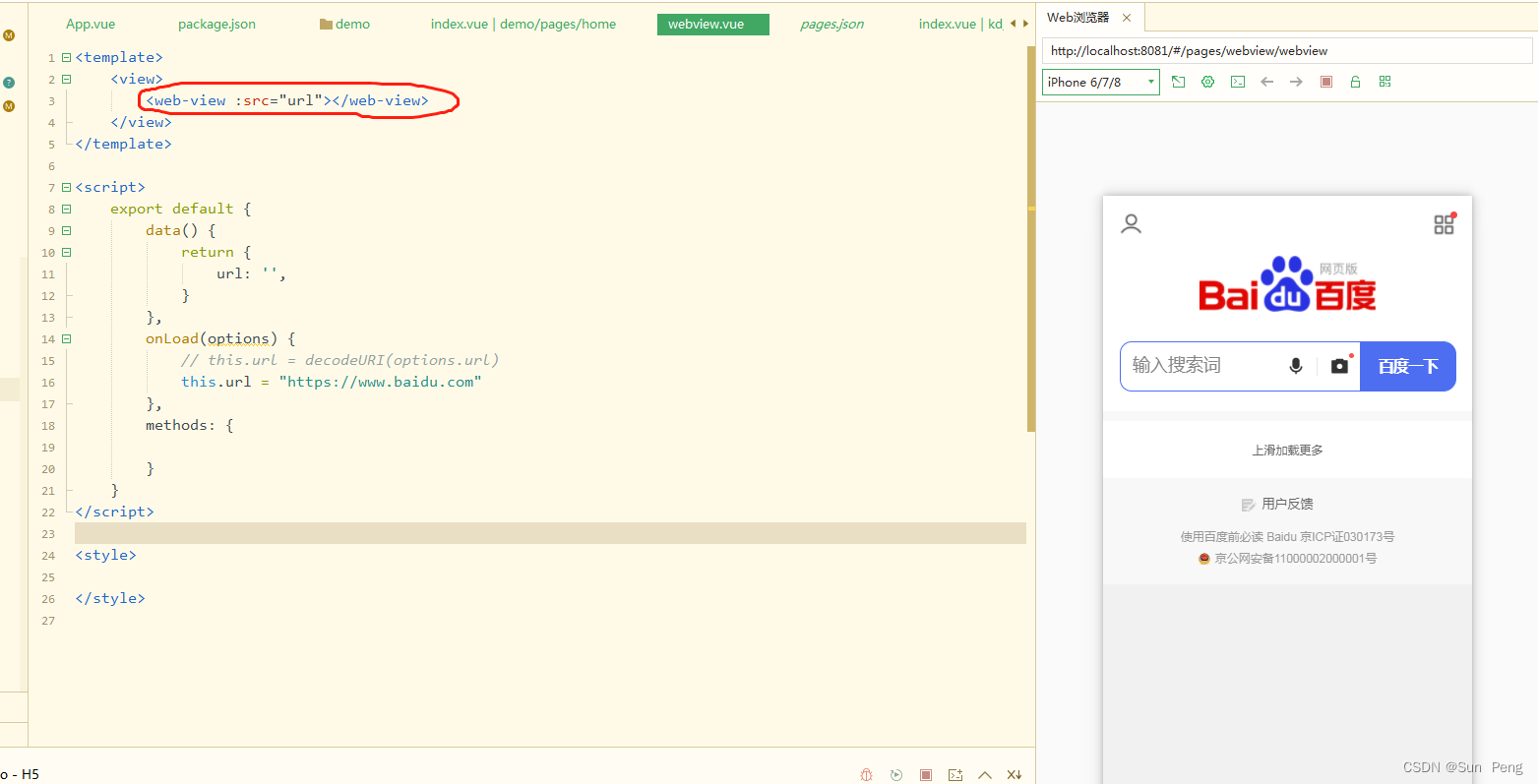The image size is (1538, 784).
Task: Open the debug bug icon in console bar
Action: click(x=866, y=774)
